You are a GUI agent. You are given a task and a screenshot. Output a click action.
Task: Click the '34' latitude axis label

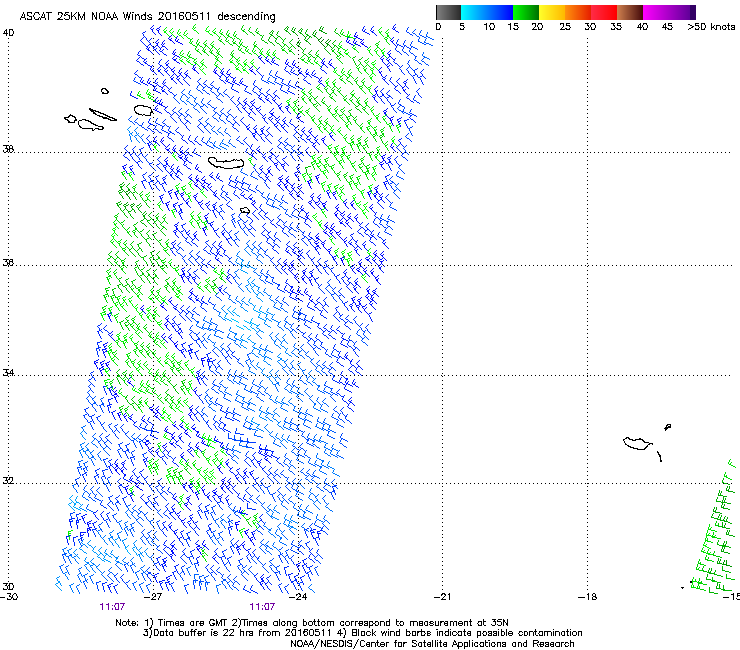click(8, 373)
